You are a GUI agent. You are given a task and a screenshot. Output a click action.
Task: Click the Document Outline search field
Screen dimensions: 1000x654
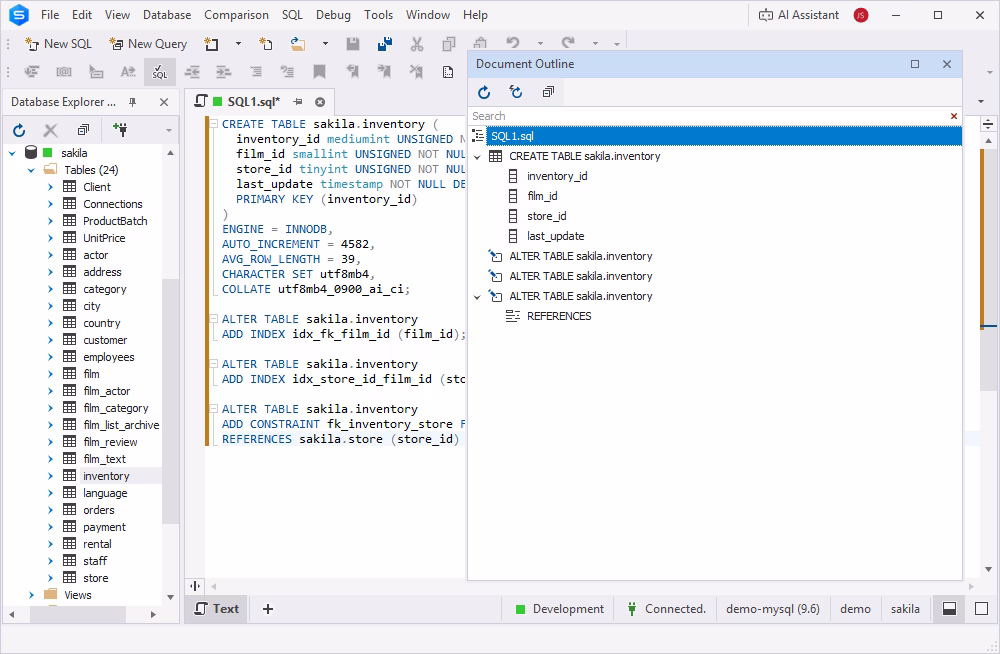[x=708, y=116]
